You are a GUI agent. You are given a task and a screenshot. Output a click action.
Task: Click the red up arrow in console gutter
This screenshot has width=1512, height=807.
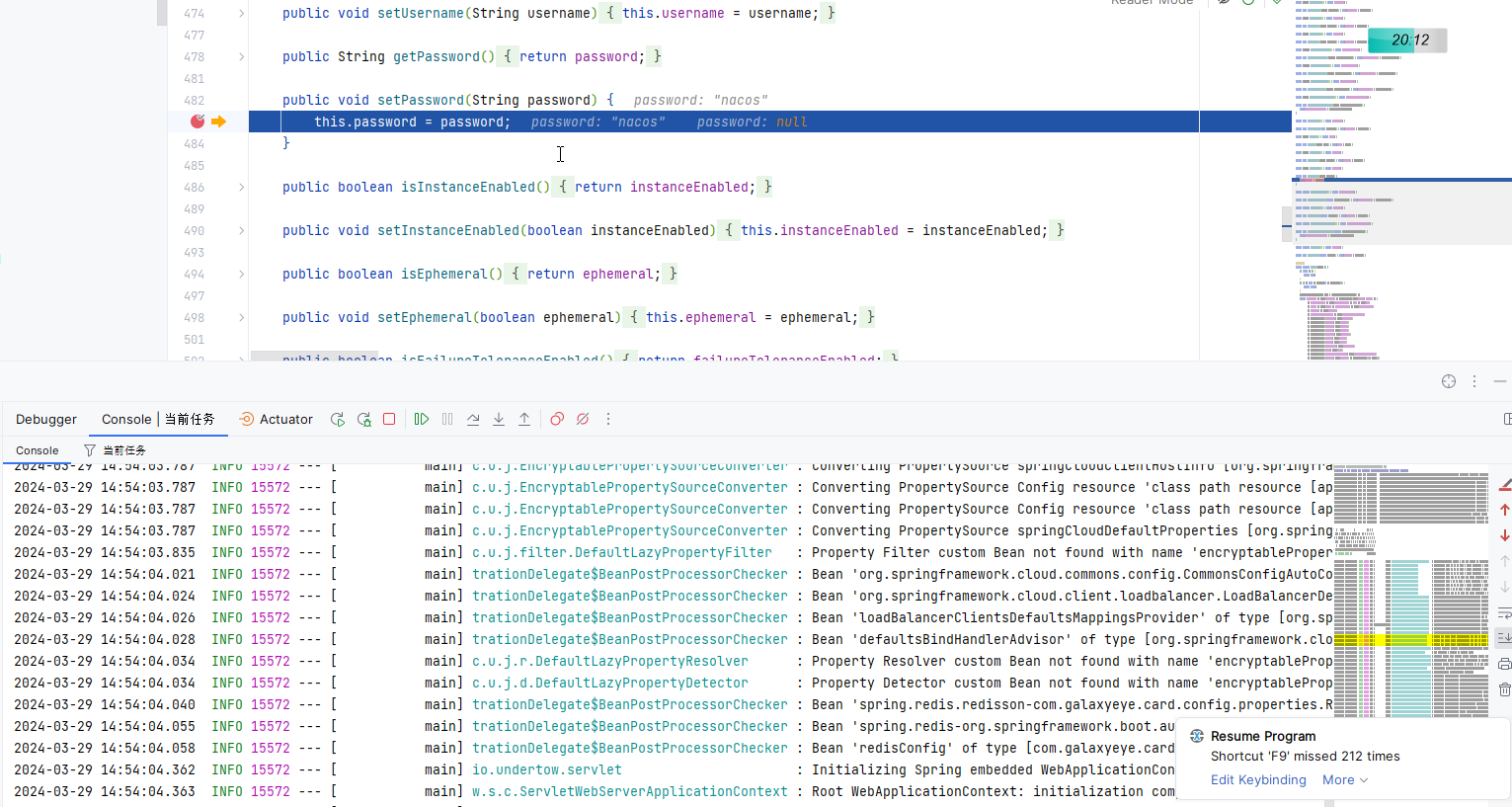tap(1505, 510)
